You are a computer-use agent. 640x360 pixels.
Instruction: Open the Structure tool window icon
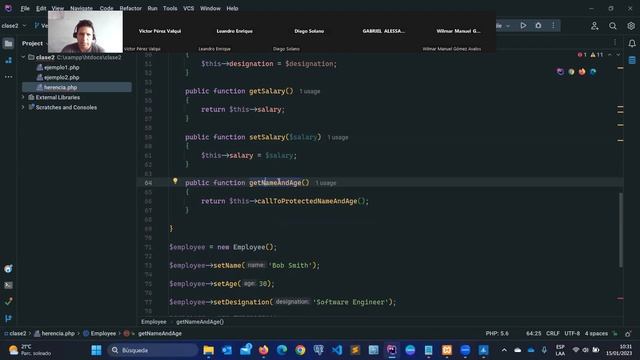(x=8, y=60)
